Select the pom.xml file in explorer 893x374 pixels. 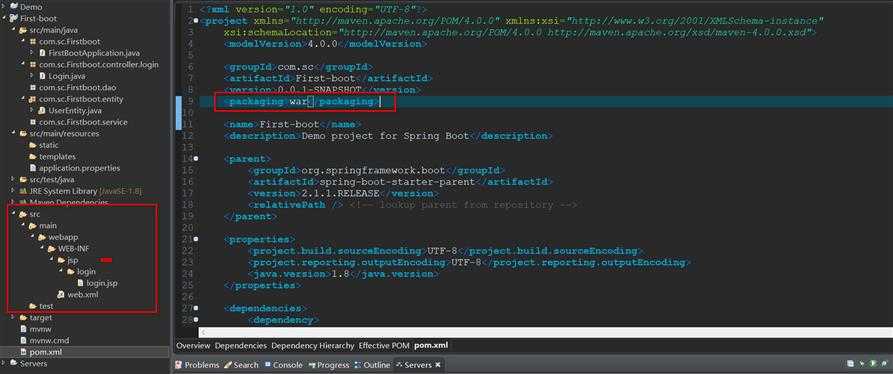pos(46,352)
